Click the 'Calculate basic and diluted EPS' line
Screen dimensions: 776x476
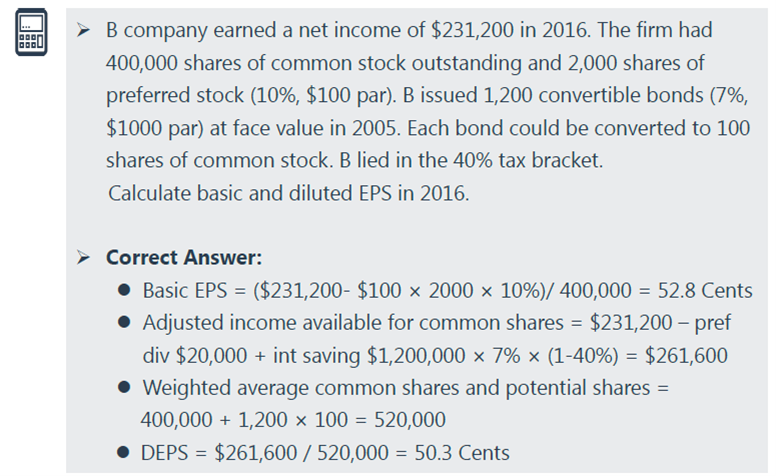tap(288, 193)
